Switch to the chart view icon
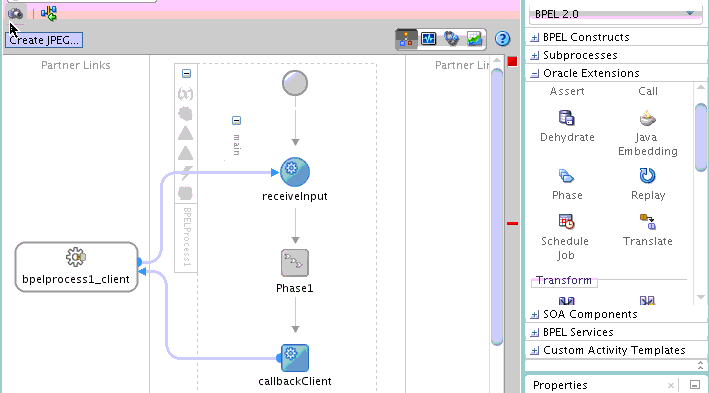This screenshot has height=393, width=709. tap(474, 39)
